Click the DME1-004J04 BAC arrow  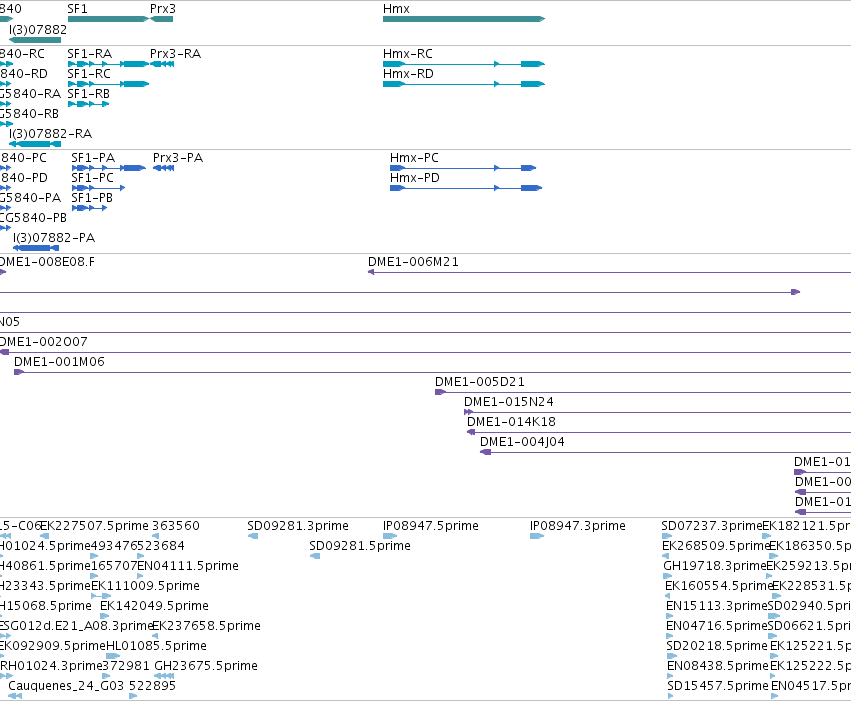click(485, 453)
